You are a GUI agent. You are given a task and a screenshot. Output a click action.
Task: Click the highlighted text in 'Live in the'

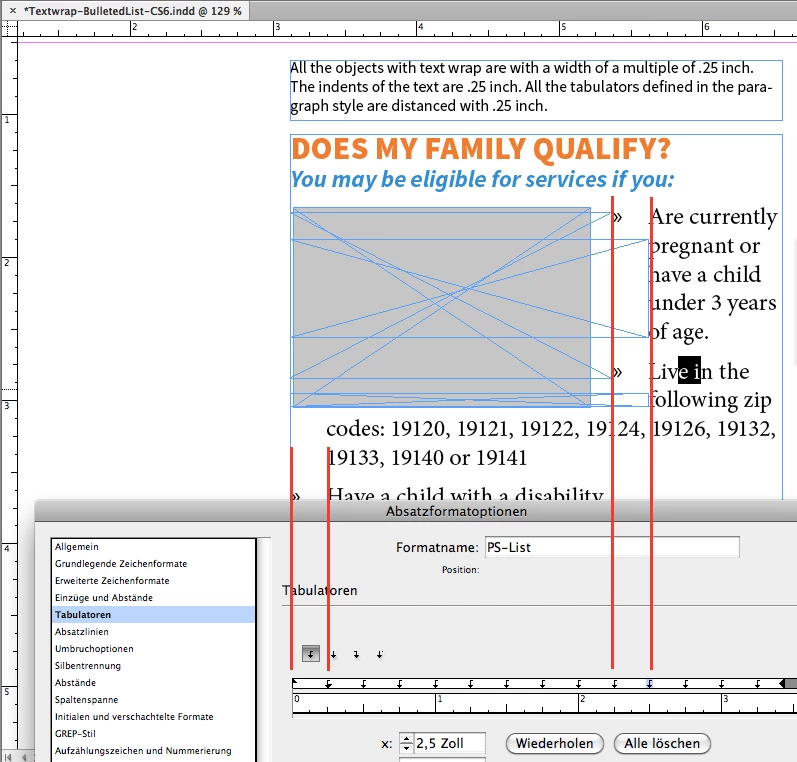point(689,371)
